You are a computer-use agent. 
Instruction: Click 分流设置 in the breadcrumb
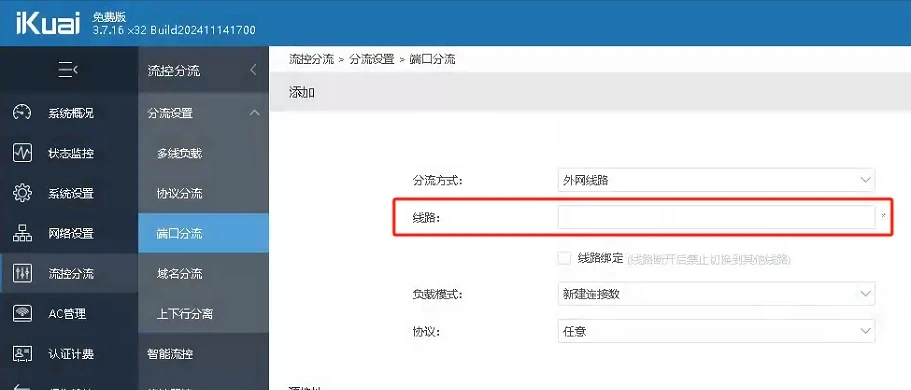pos(372,59)
